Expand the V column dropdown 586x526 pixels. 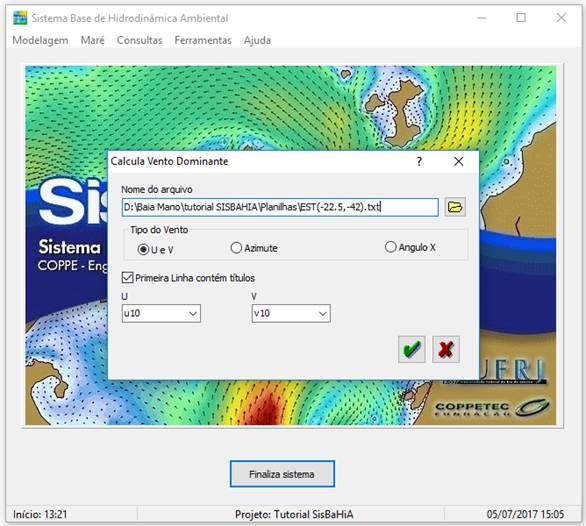(x=291, y=313)
